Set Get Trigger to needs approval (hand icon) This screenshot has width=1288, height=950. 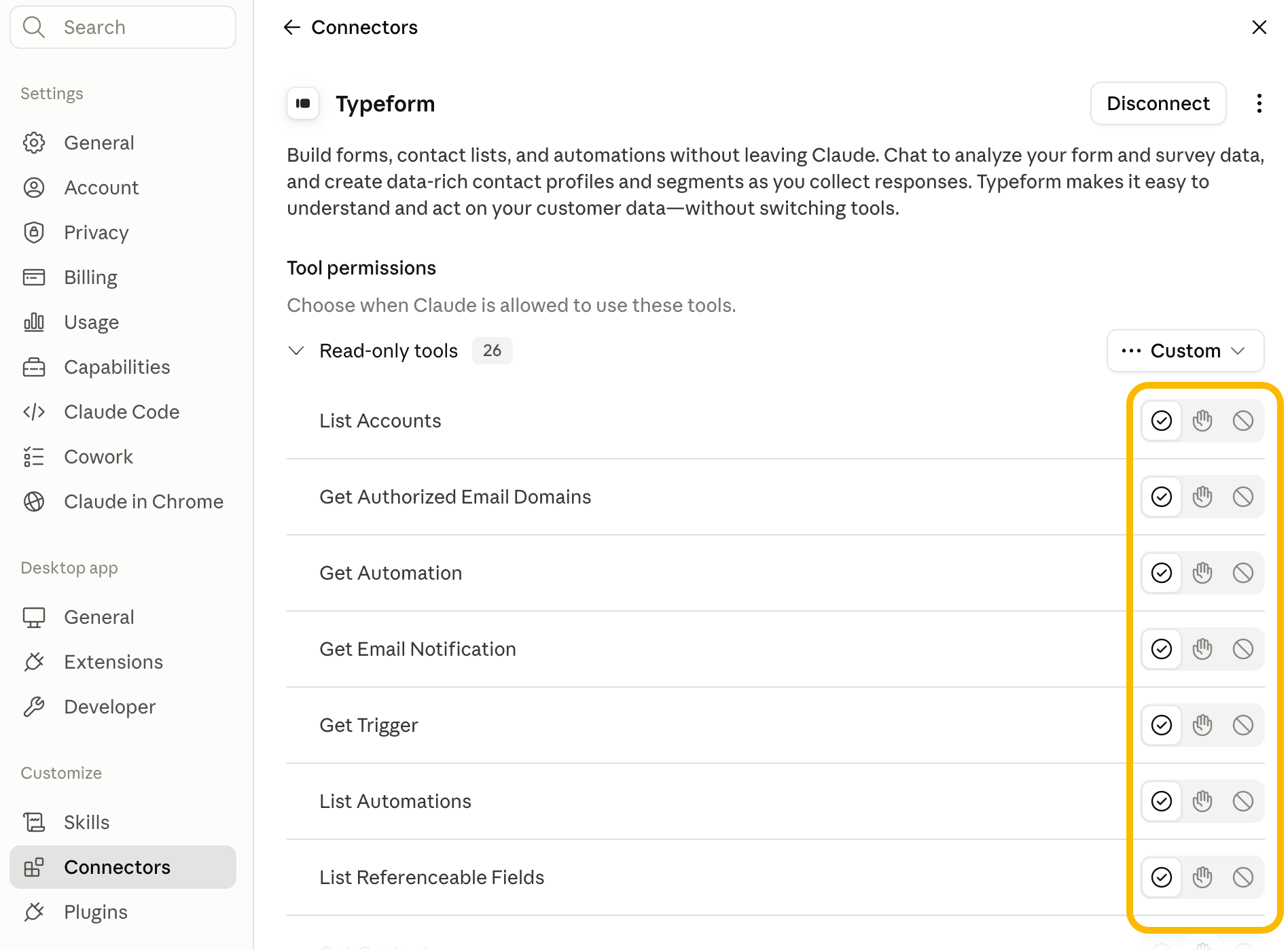point(1202,725)
